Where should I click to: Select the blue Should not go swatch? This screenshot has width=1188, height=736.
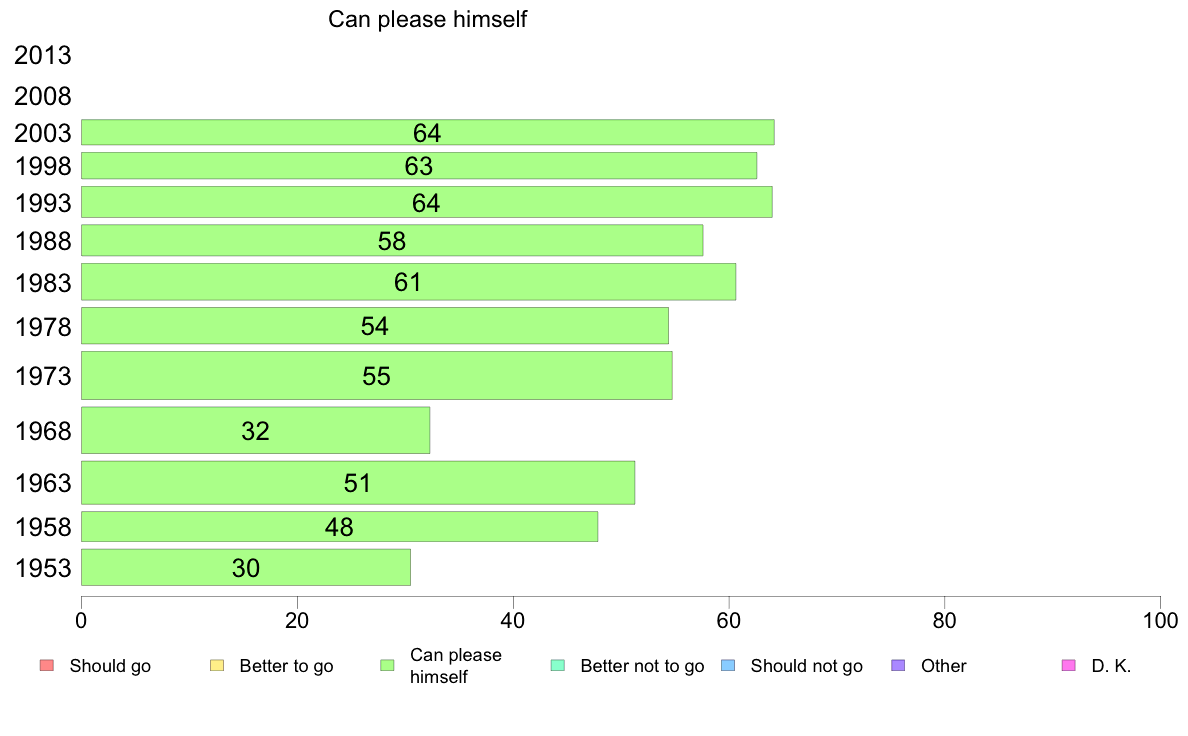tap(728, 666)
